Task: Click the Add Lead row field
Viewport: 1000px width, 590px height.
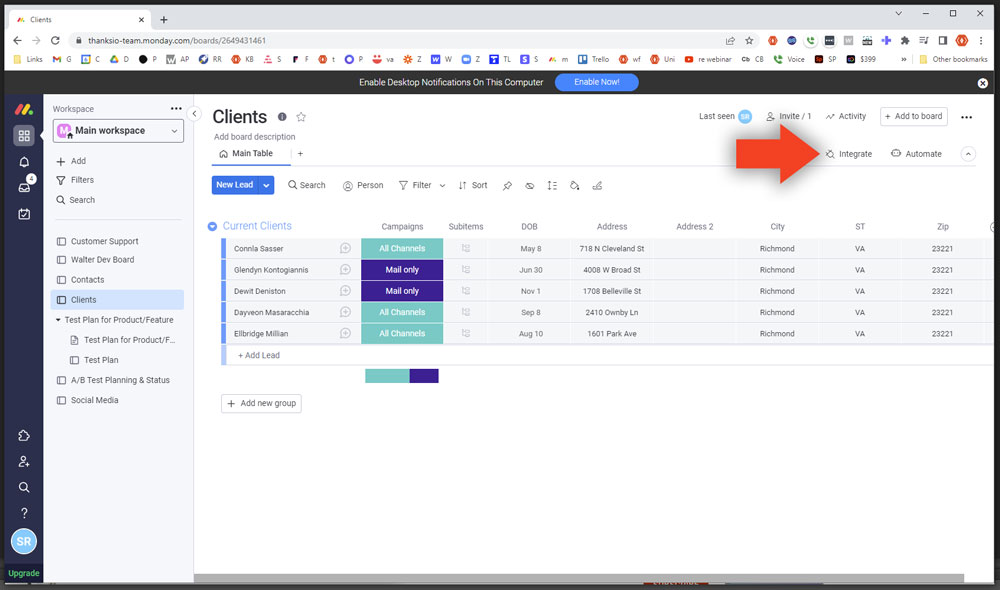Action: 259,355
